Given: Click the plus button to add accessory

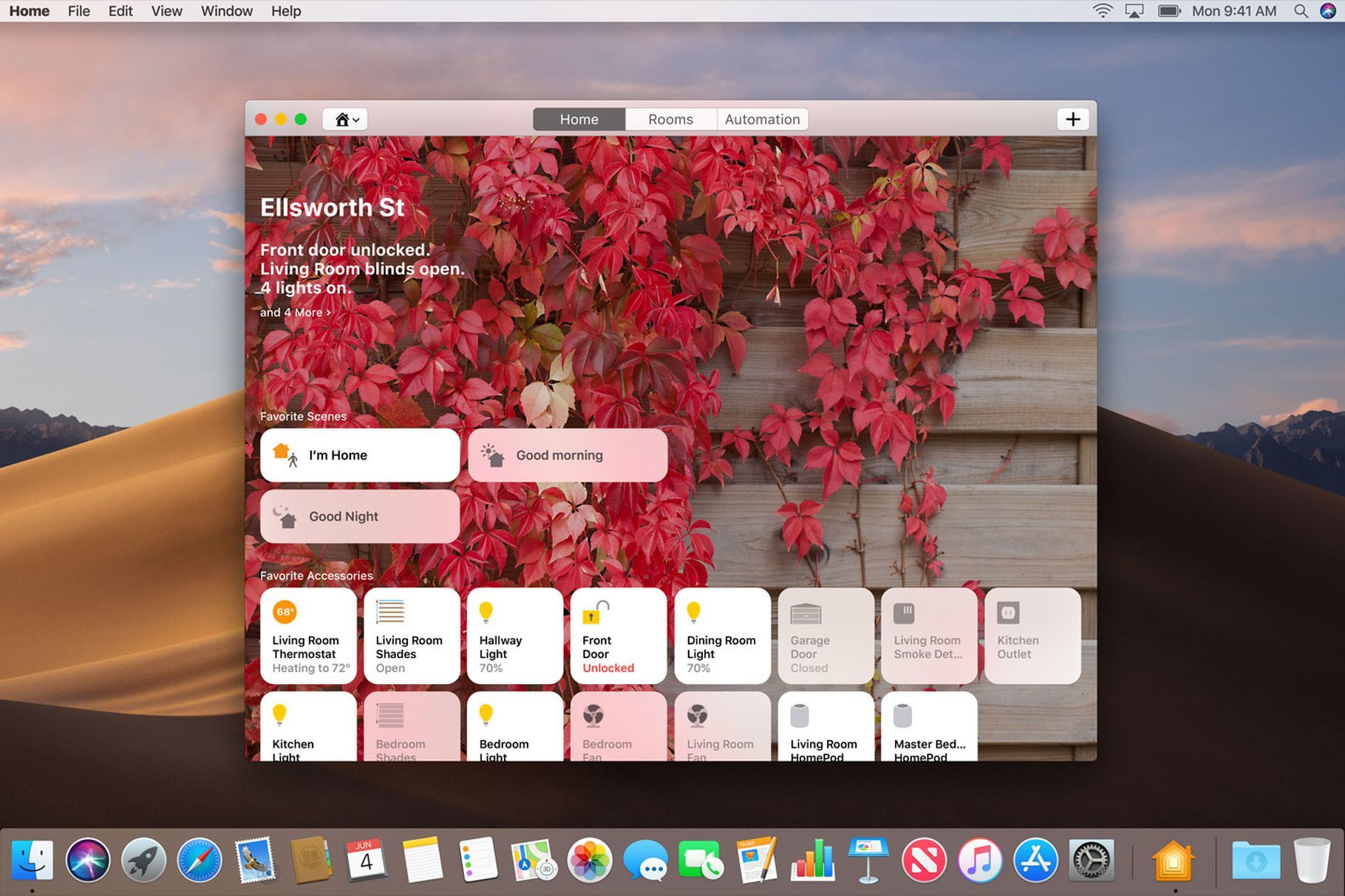Looking at the screenshot, I should coord(1072,119).
